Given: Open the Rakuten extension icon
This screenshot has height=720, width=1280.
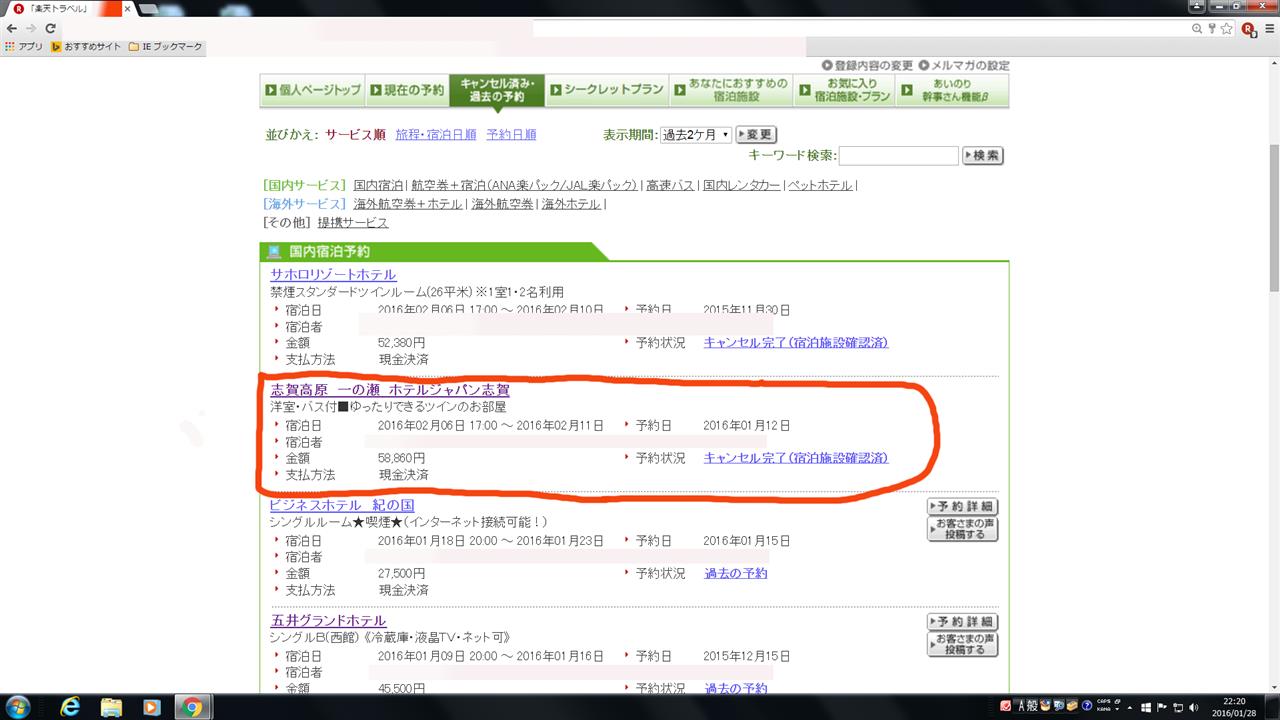Looking at the screenshot, I should tap(1248, 29).
